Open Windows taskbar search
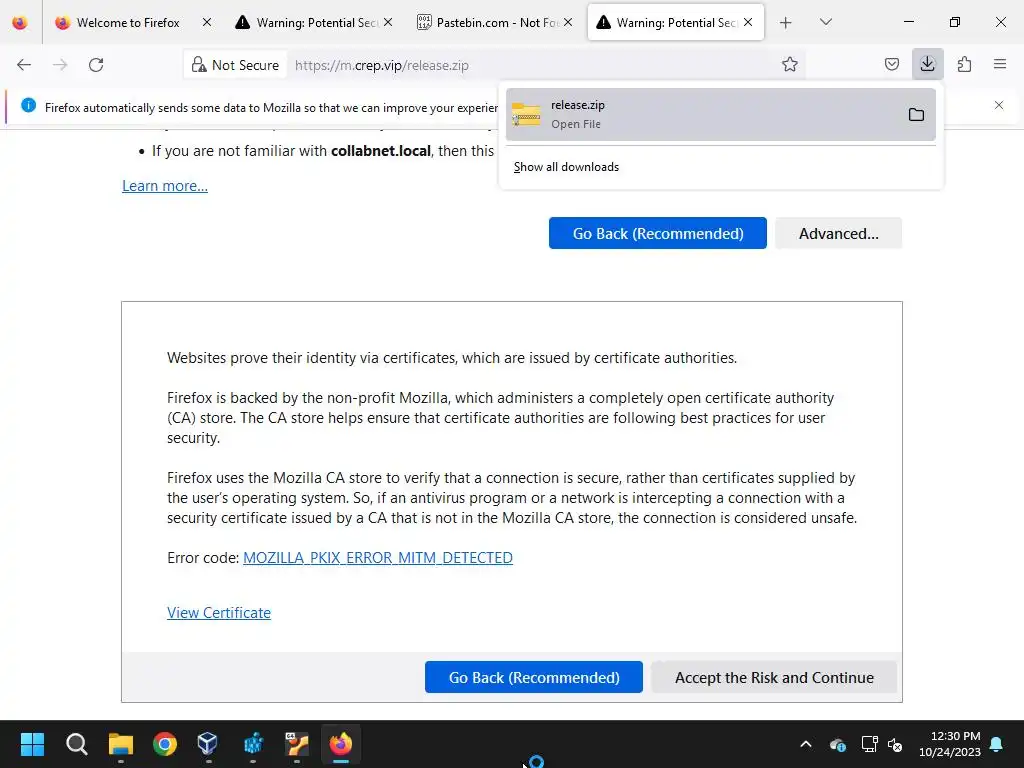The image size is (1024, 768). tap(76, 744)
